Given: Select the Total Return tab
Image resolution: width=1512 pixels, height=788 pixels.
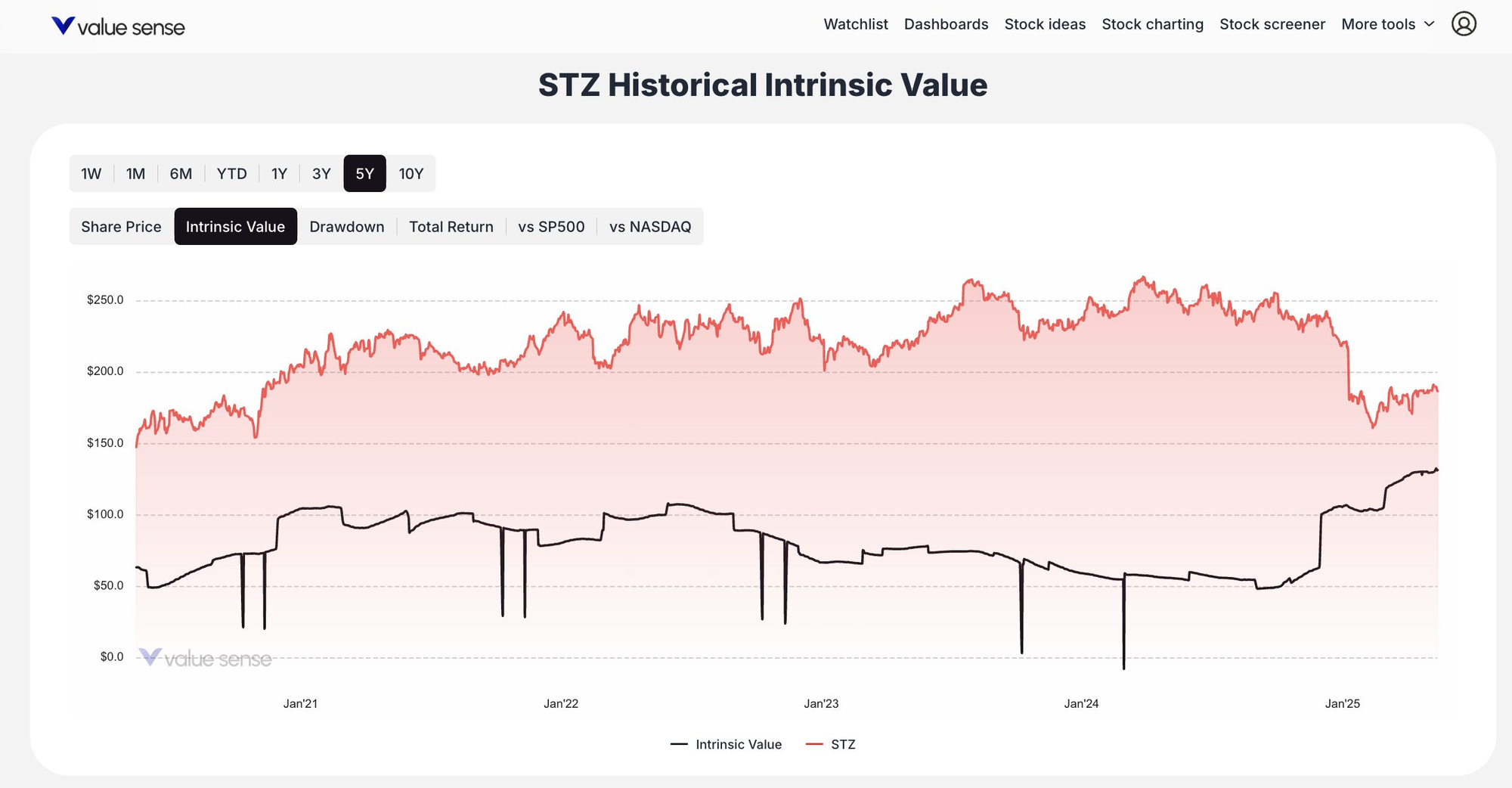Looking at the screenshot, I should (451, 226).
